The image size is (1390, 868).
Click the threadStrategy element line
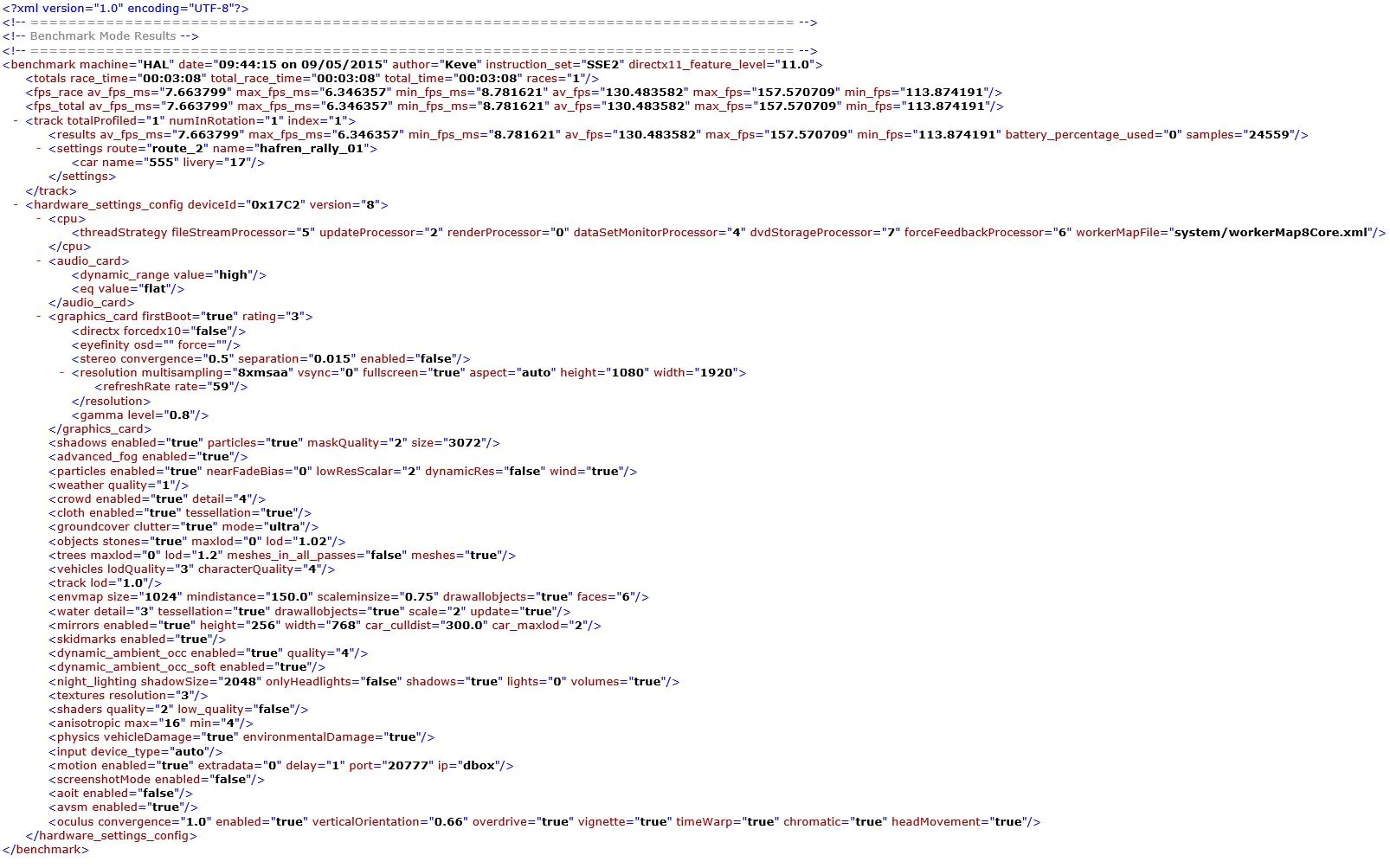pos(729,233)
